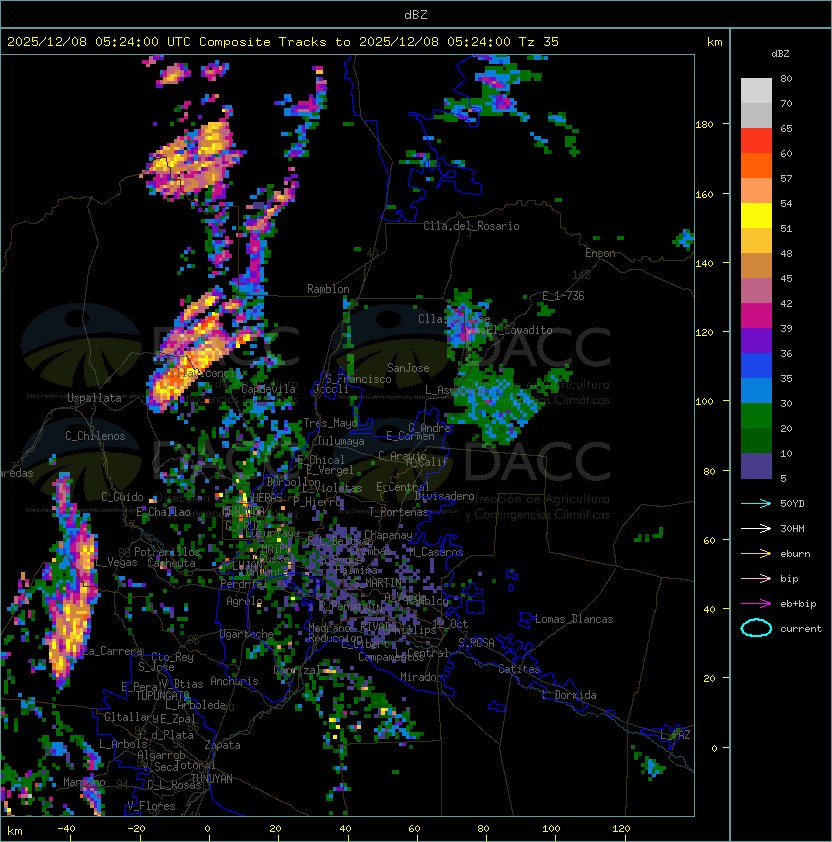The height and width of the screenshot is (842, 832).
Task: Click the 'C_Chilenos' place label
Action: 95,436
